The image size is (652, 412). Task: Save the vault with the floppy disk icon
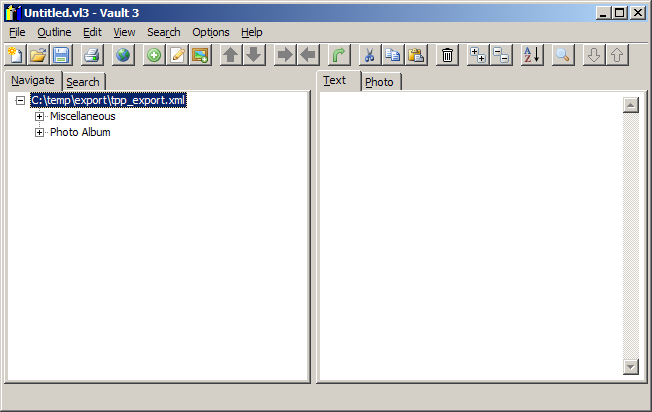tap(61, 55)
